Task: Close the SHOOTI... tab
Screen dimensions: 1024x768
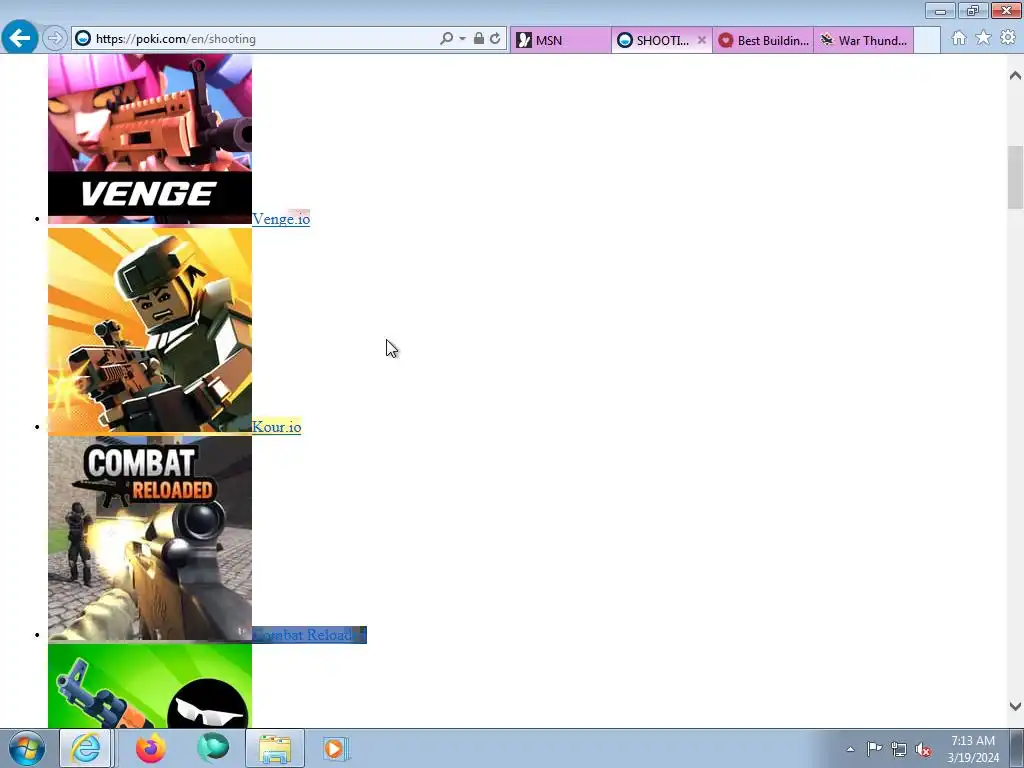Action: (701, 40)
